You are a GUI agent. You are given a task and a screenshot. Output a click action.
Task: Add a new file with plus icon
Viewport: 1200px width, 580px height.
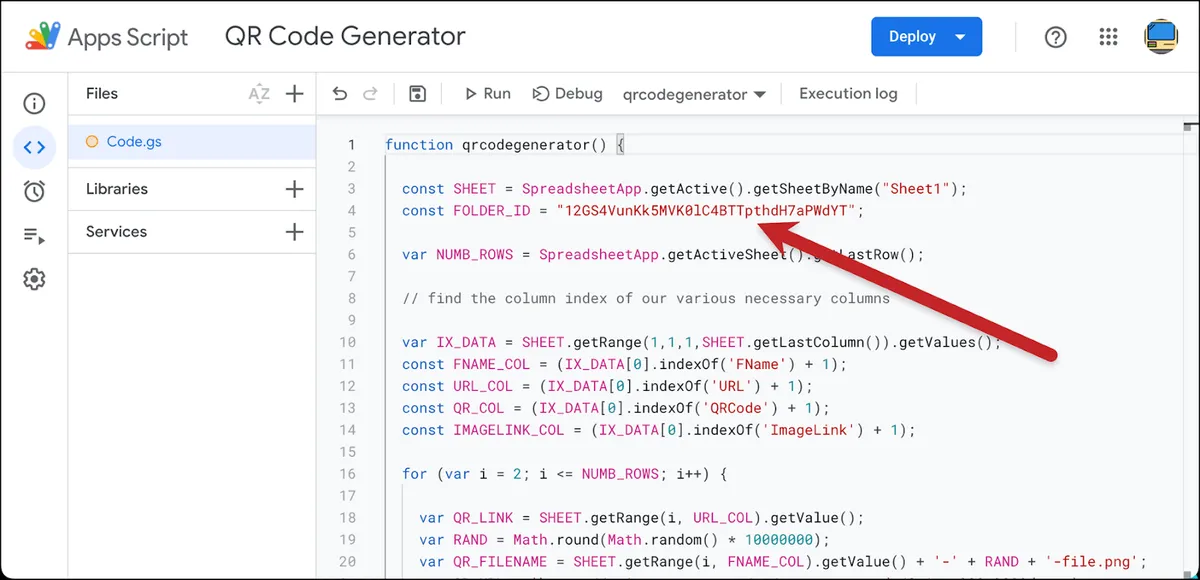[294, 94]
